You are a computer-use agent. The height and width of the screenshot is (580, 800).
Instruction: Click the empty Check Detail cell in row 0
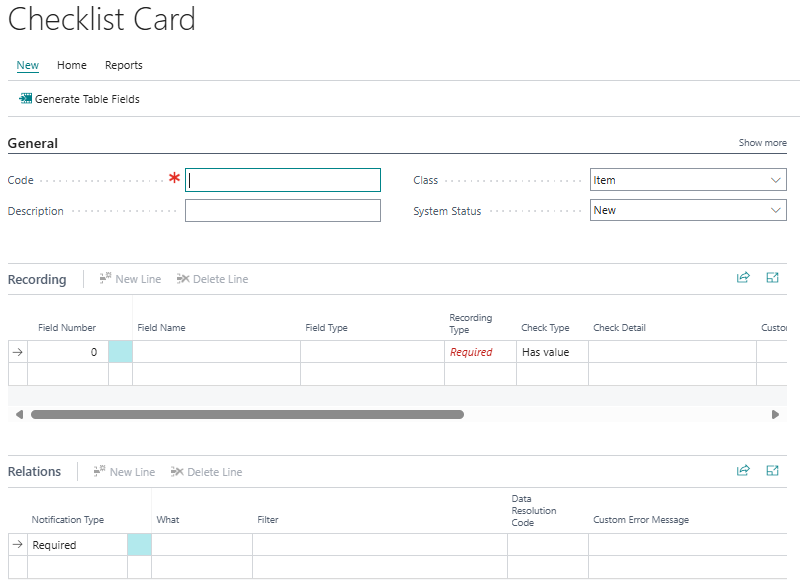pos(672,352)
